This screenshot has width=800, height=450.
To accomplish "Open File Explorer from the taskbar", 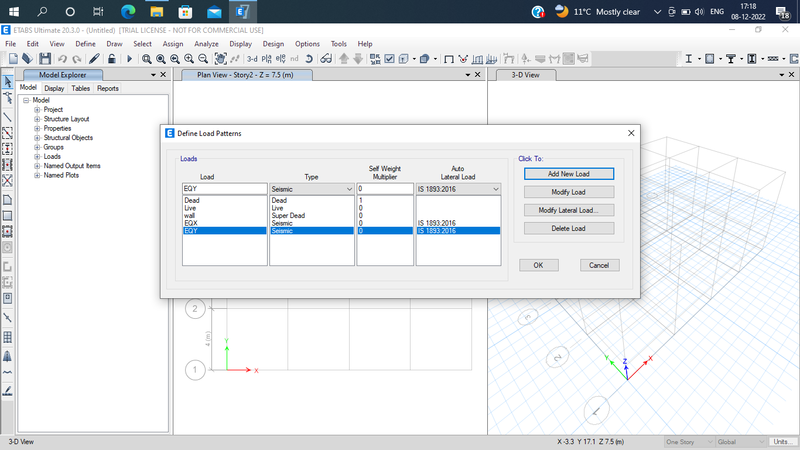I will coord(157,11).
